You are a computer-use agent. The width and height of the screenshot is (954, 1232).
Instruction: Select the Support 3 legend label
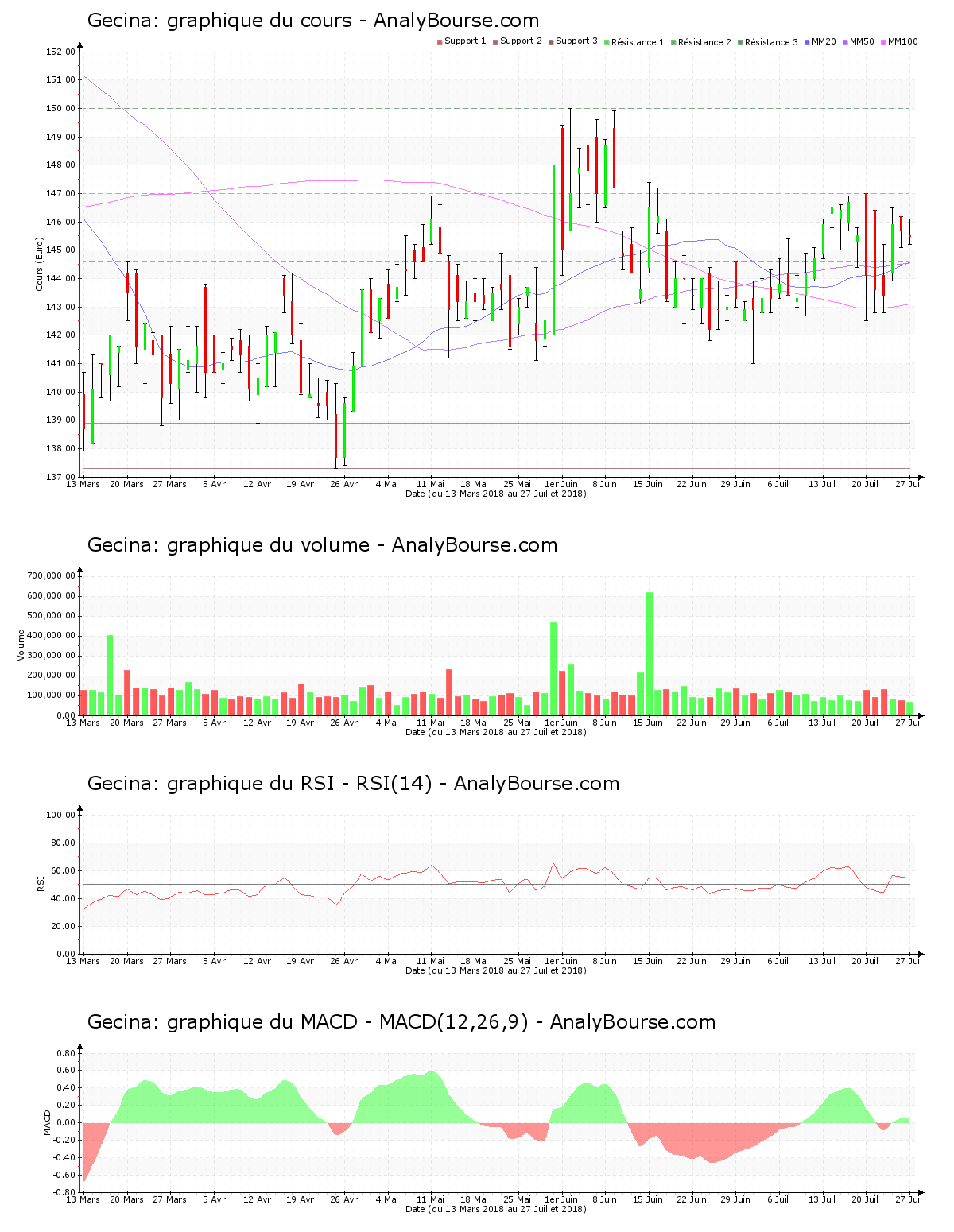click(x=576, y=41)
